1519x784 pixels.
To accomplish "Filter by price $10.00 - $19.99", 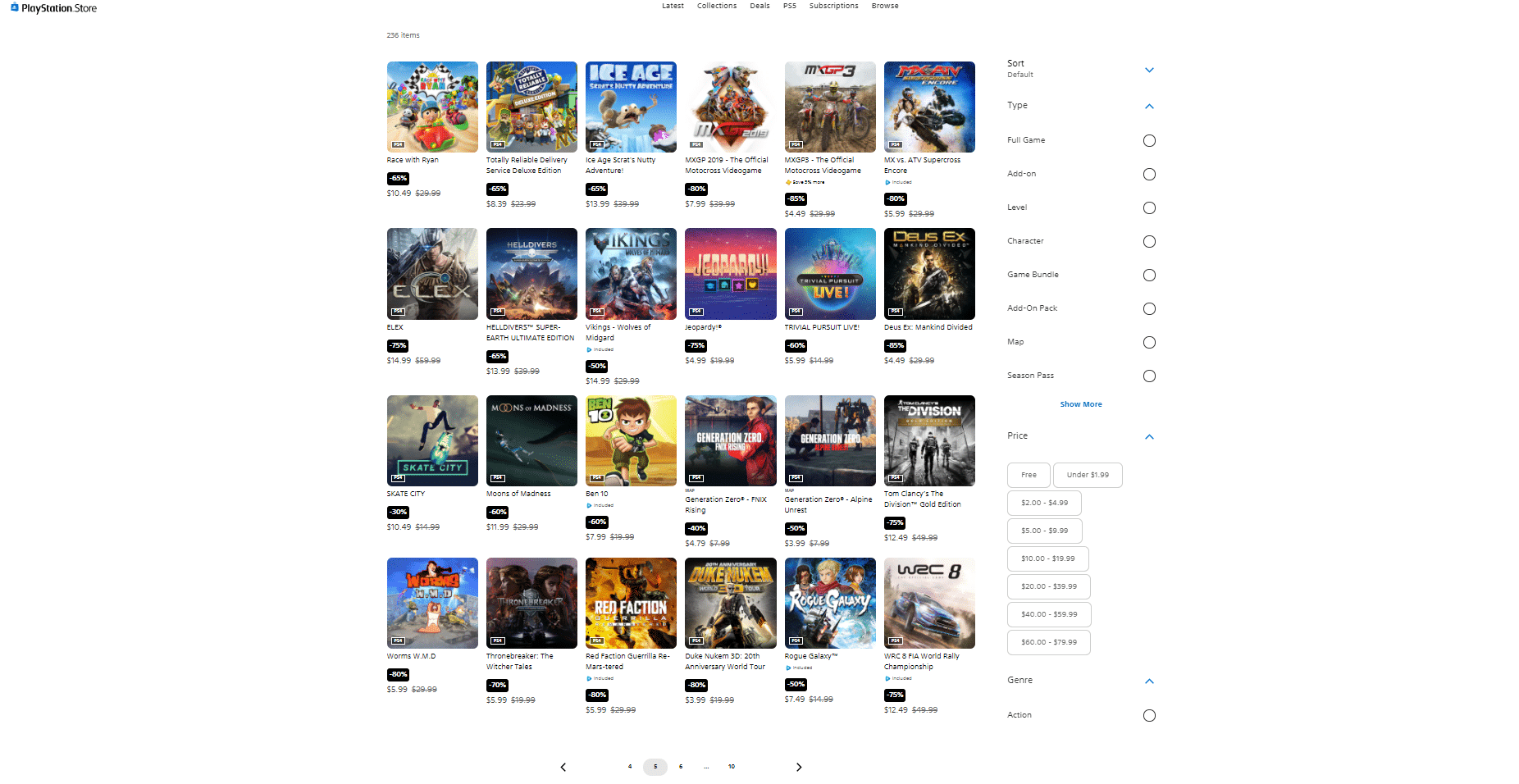I will coord(1047,558).
